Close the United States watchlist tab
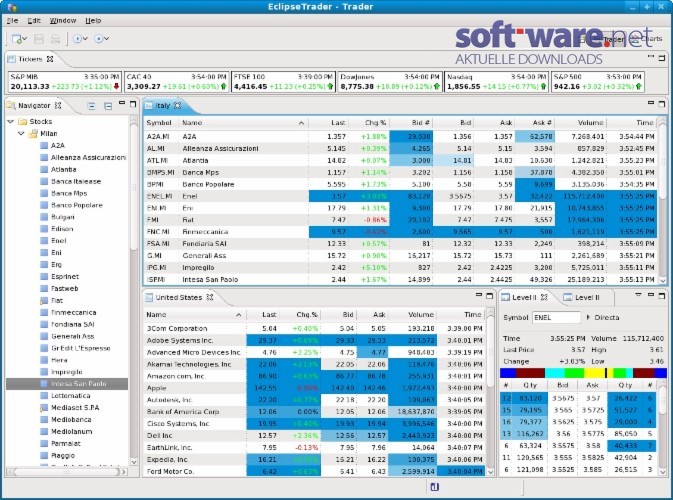 click(x=209, y=297)
